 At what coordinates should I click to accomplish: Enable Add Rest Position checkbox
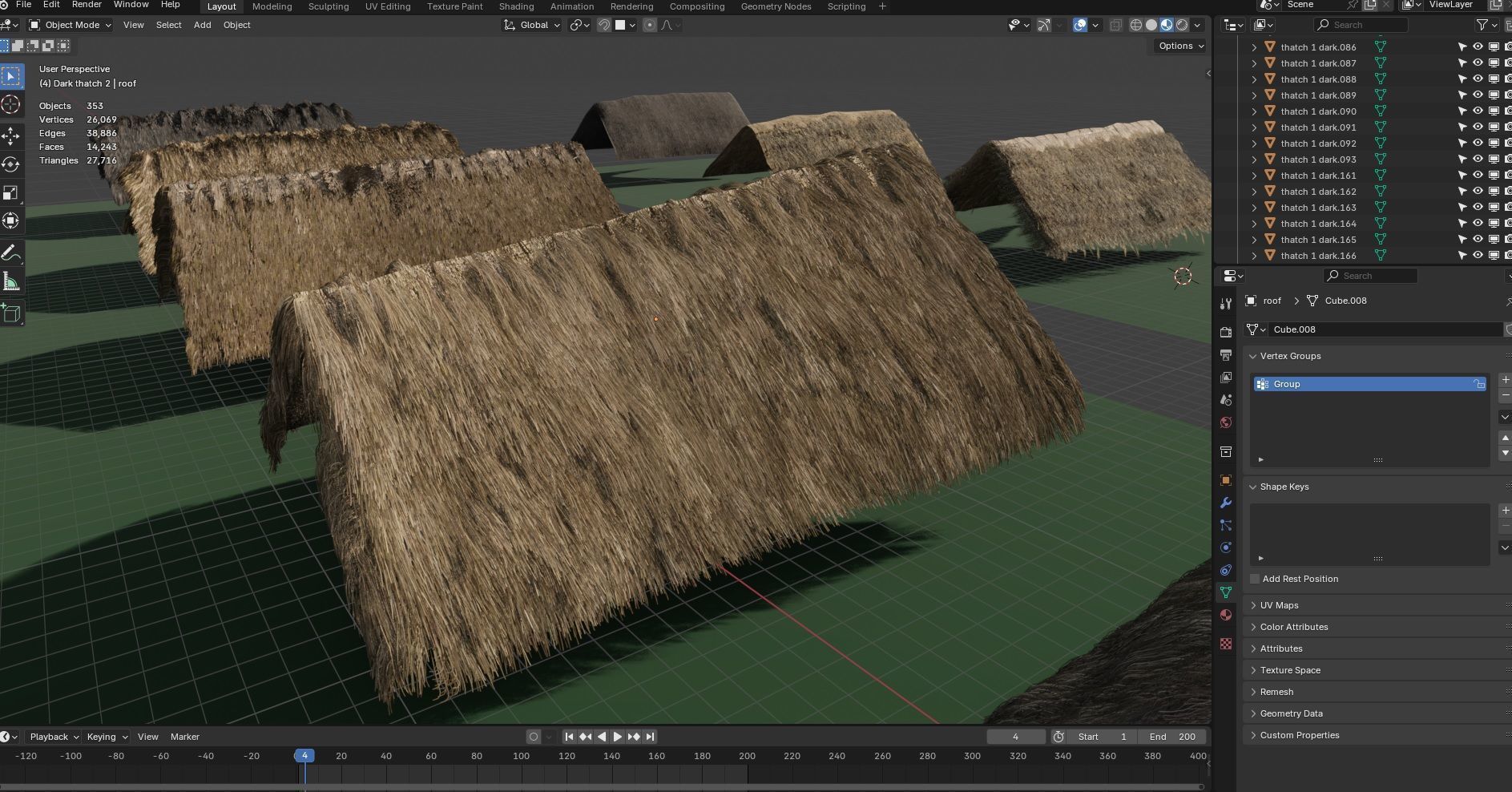(x=1255, y=579)
